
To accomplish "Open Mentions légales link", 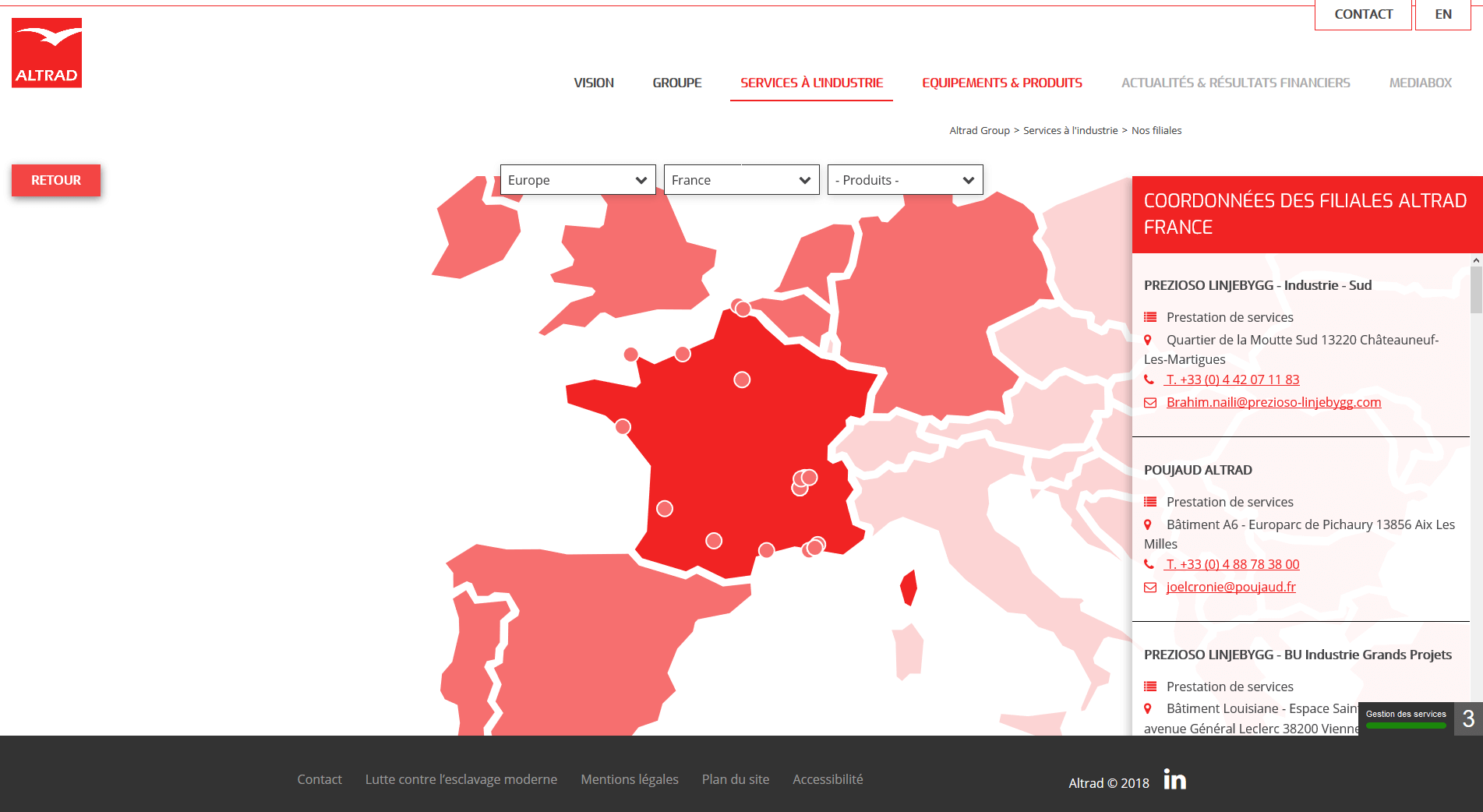I will (x=630, y=779).
